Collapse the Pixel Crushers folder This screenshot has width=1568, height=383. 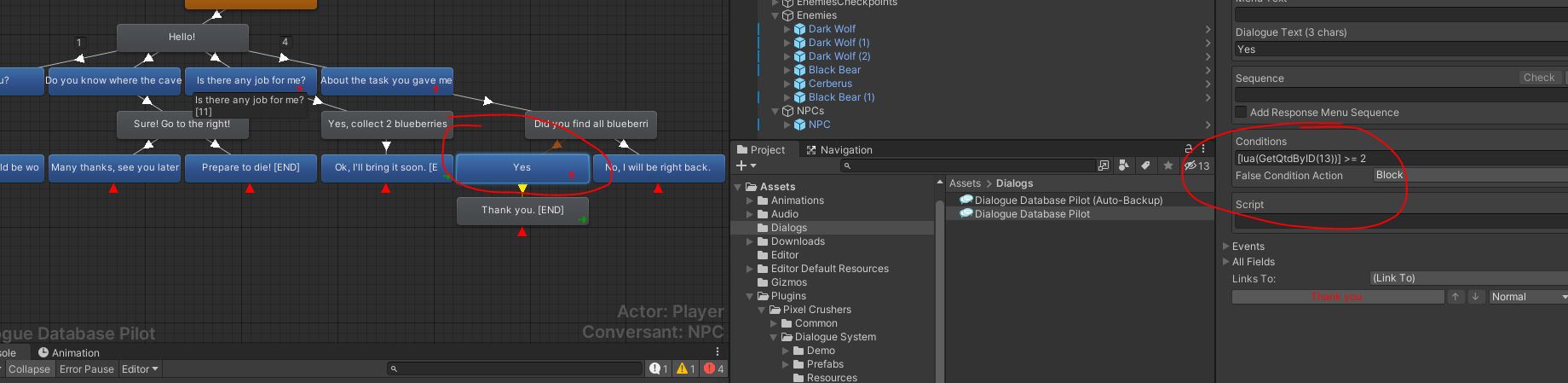click(x=763, y=310)
